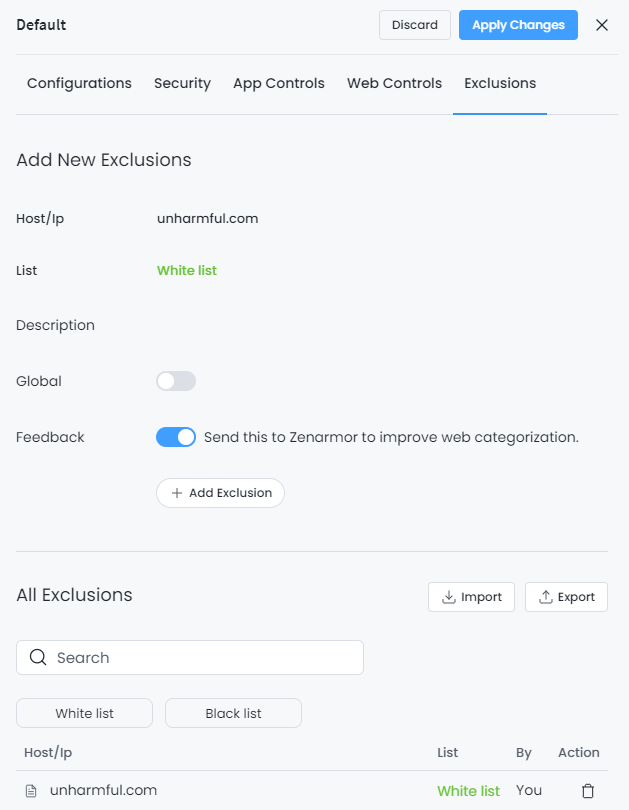
Task: Click the List column header
Action: (x=448, y=753)
